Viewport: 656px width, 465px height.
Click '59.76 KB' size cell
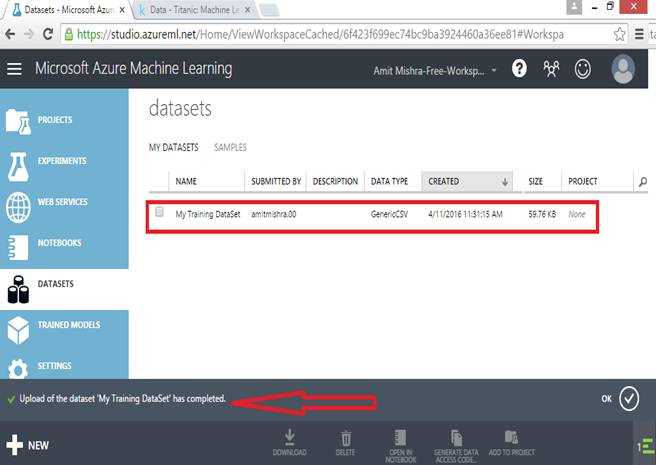(x=542, y=214)
